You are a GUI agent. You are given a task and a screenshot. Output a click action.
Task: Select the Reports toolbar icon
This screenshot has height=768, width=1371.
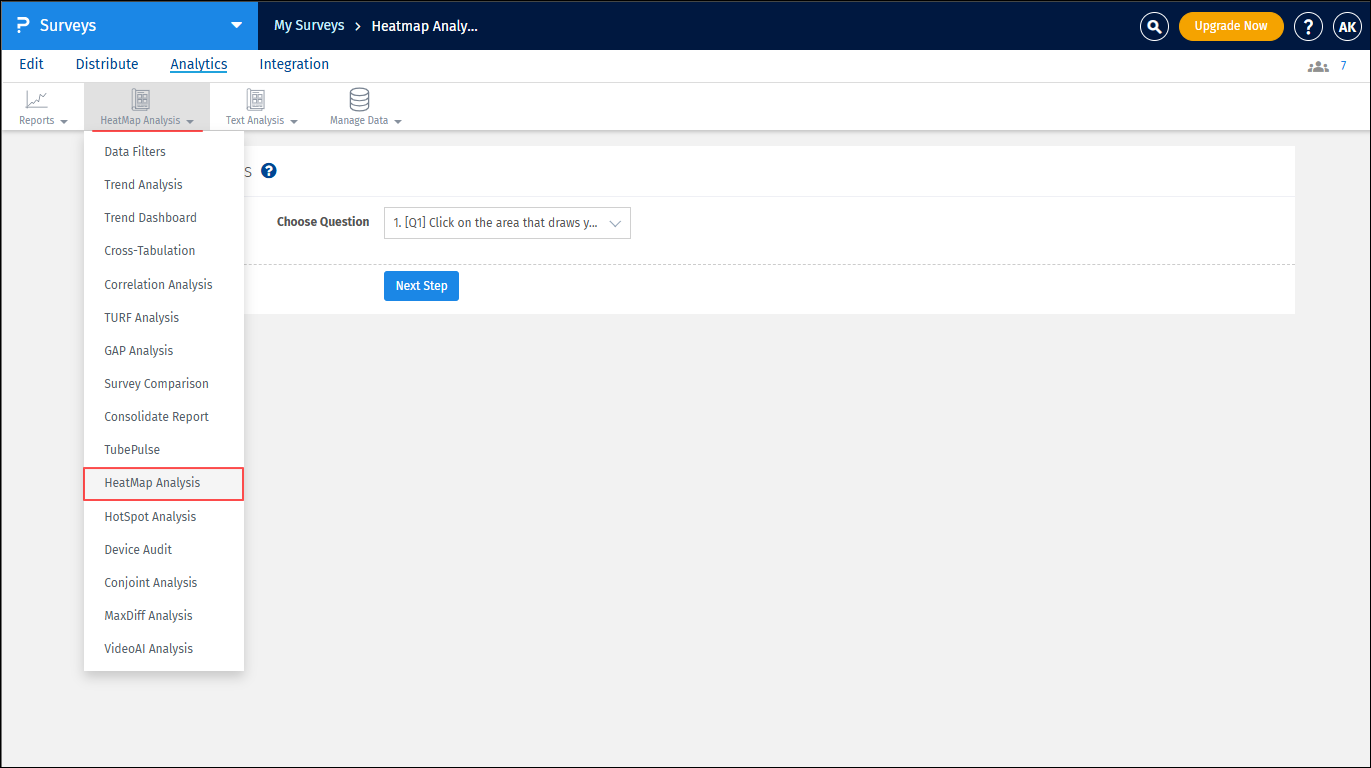[37, 100]
